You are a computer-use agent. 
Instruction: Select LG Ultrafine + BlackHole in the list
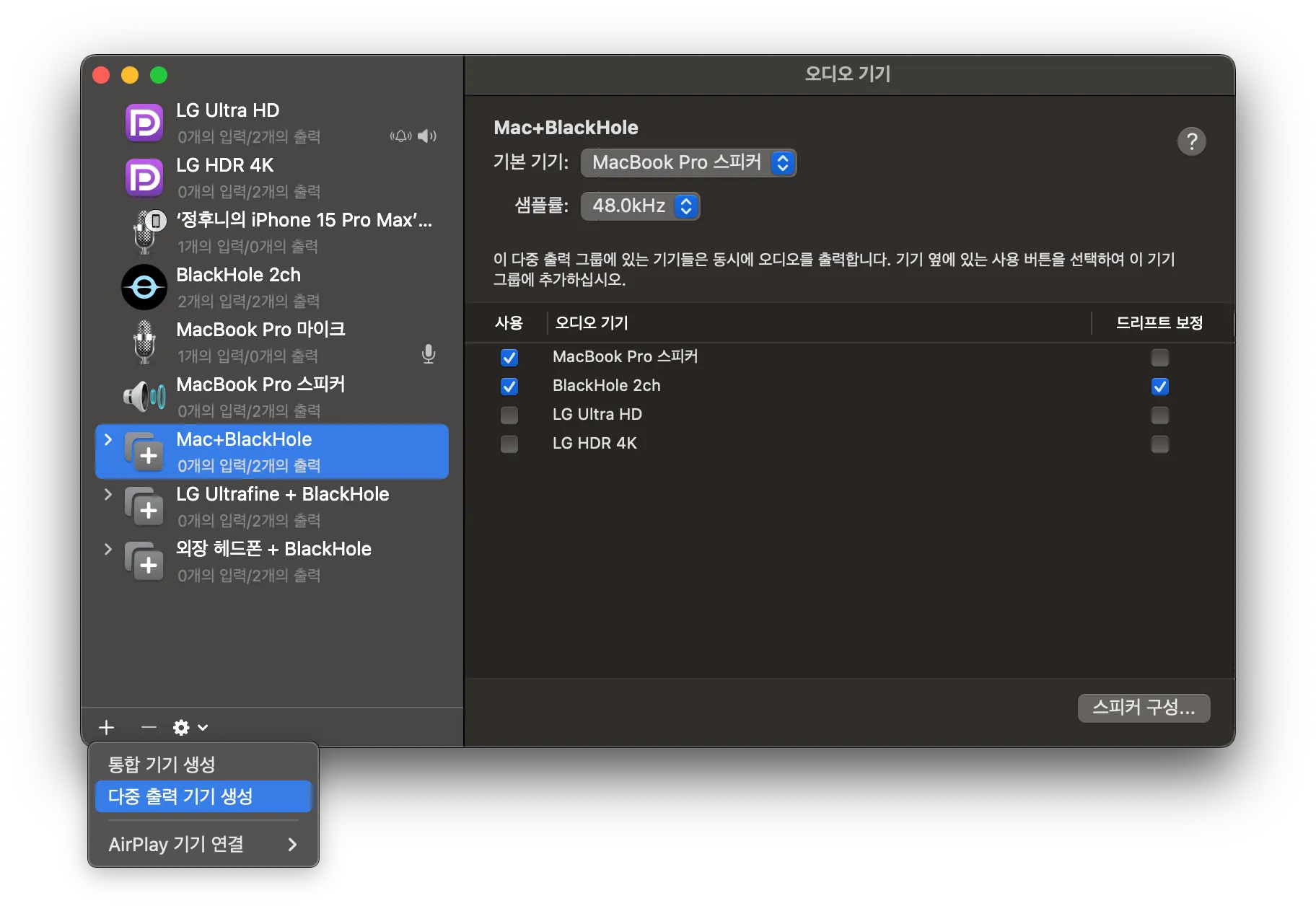click(x=272, y=506)
